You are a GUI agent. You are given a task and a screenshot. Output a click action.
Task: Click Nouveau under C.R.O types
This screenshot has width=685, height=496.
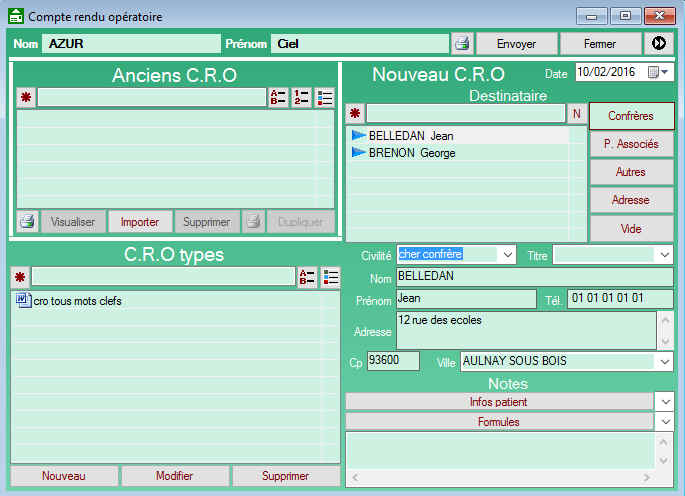click(64, 476)
